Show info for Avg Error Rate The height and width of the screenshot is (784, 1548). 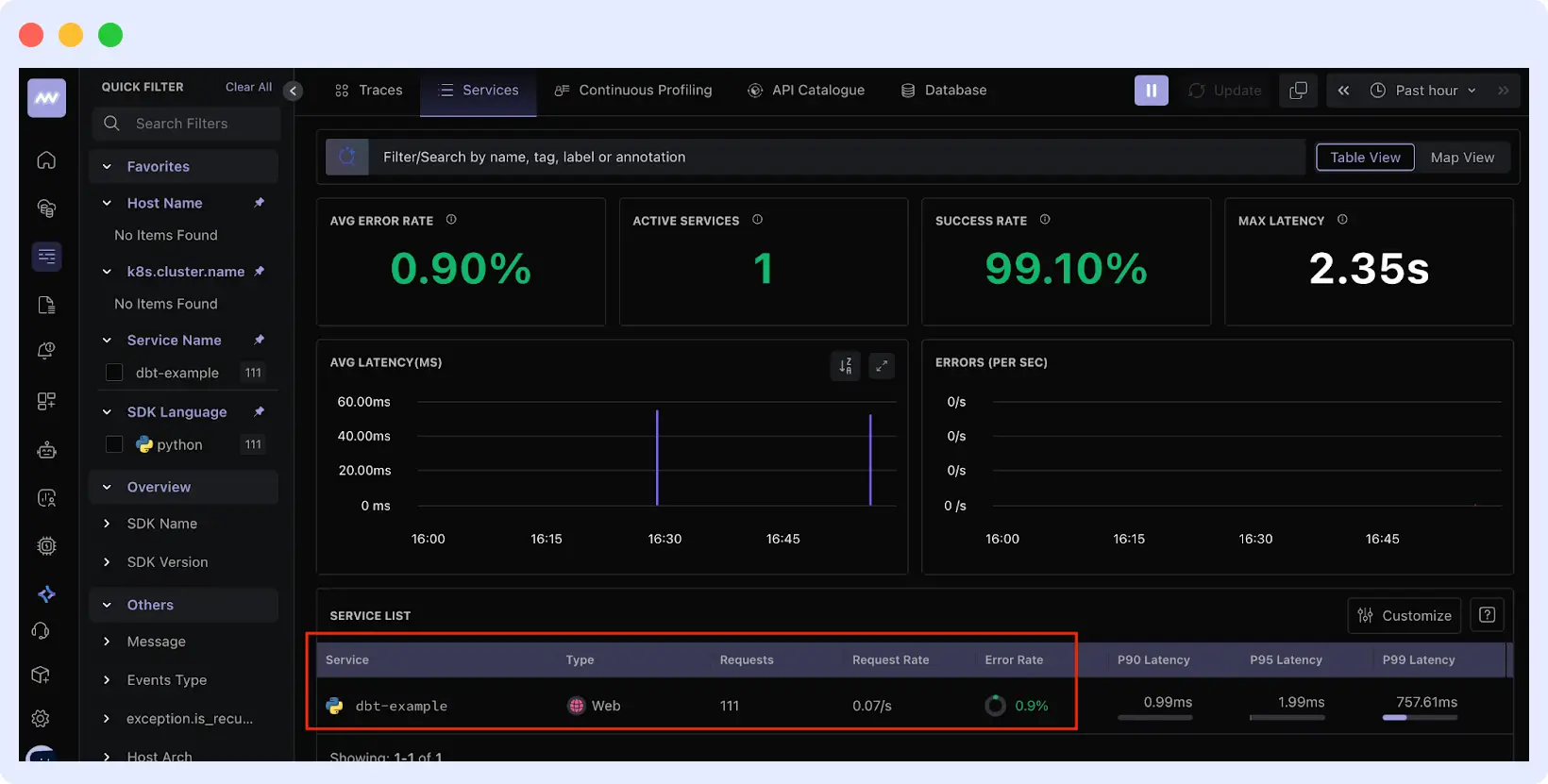451,220
